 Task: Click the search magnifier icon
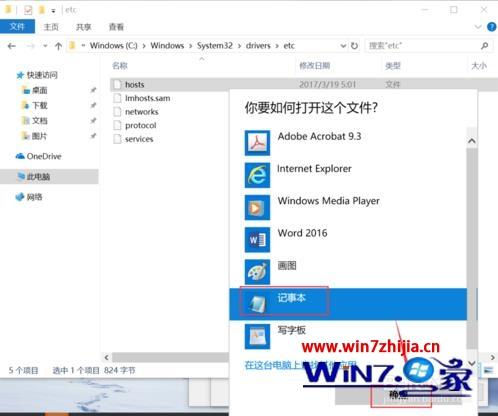(485, 46)
